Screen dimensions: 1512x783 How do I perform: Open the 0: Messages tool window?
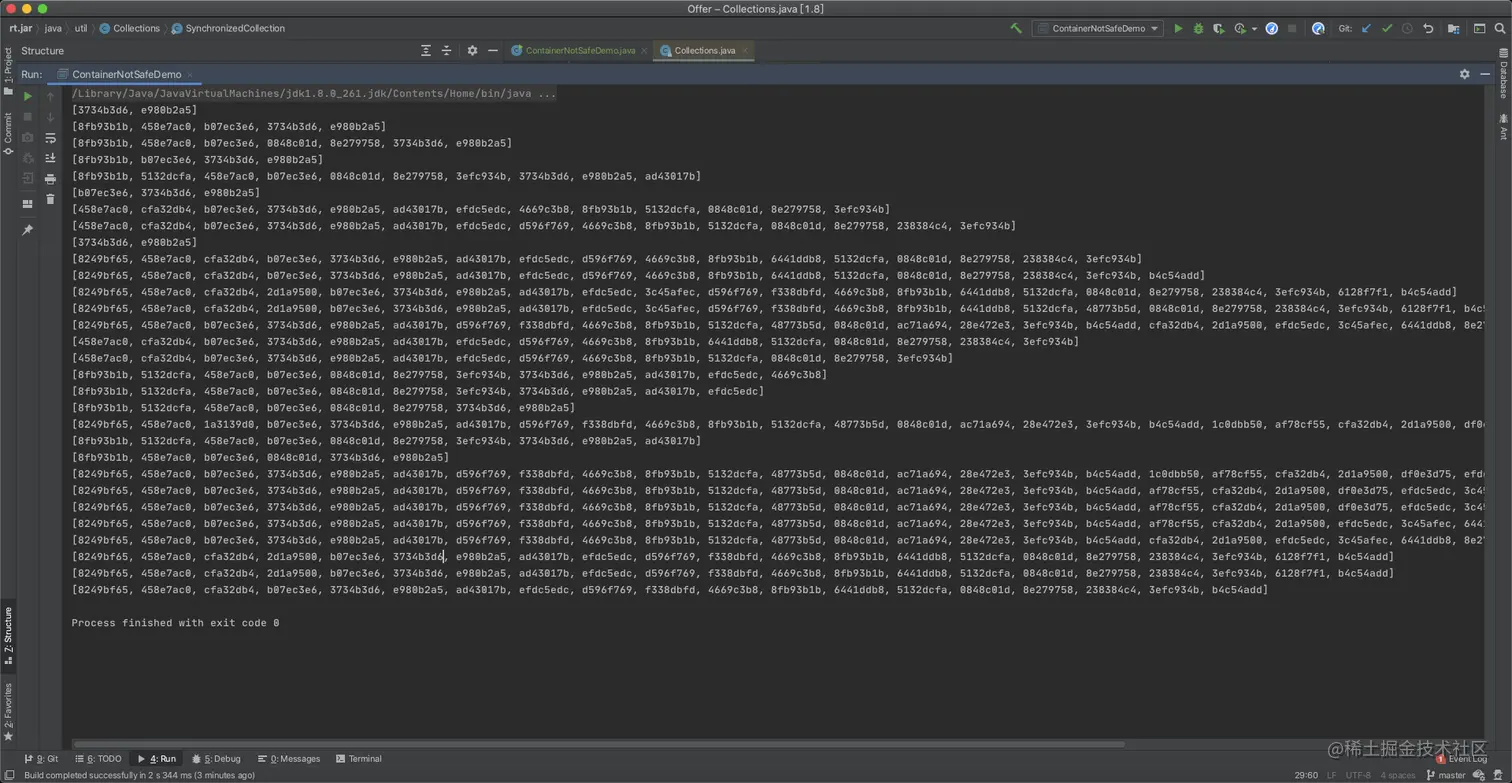click(288, 759)
